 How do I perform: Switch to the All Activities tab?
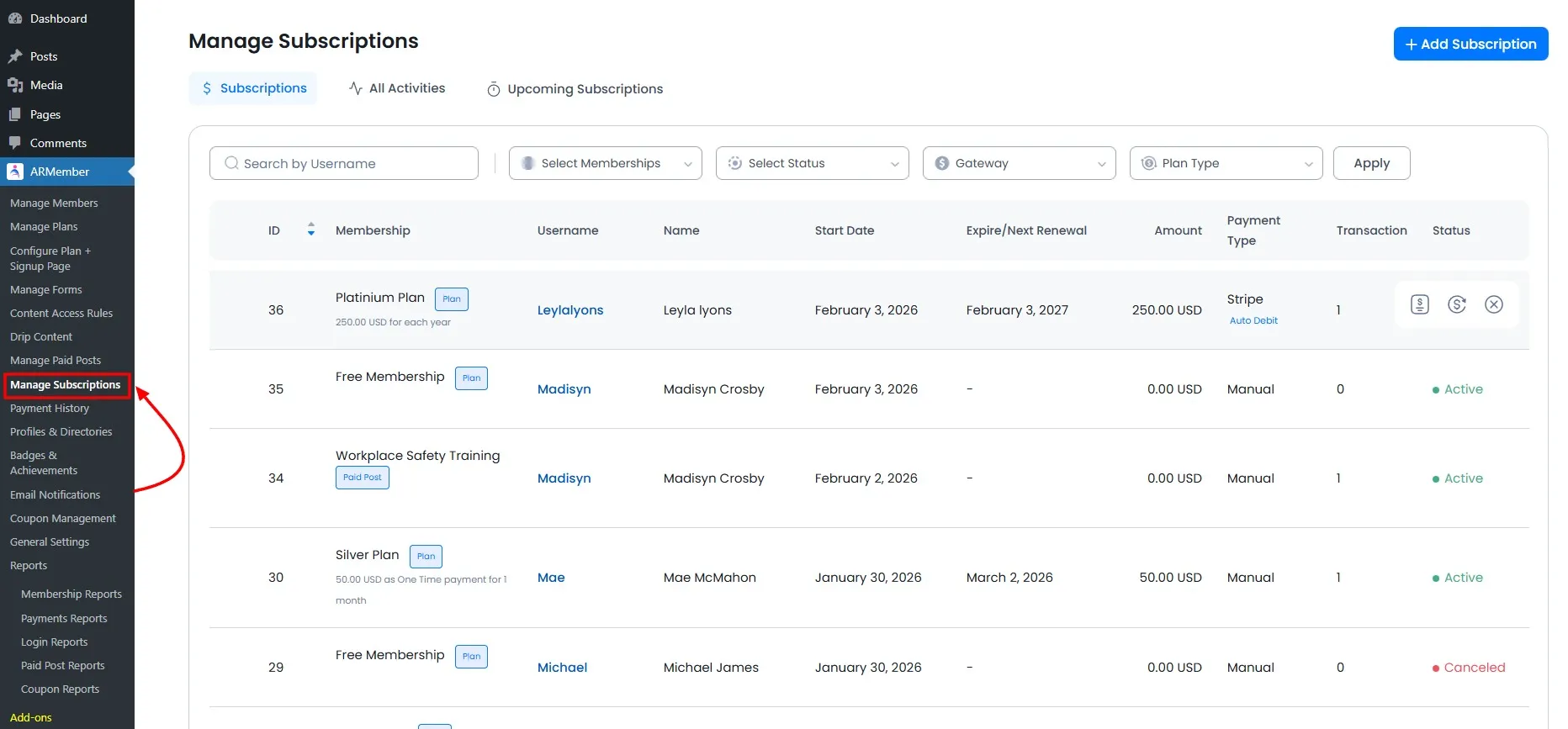pyautogui.click(x=397, y=88)
